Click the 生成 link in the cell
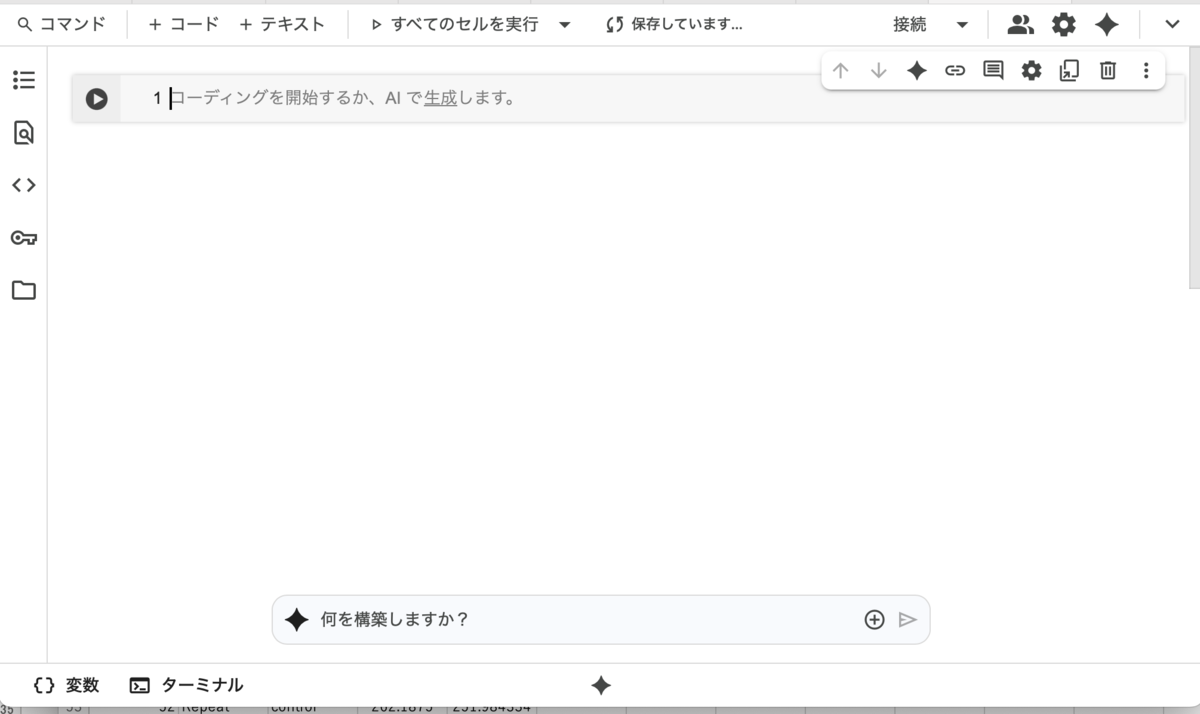The width and height of the screenshot is (1200, 714). tap(440, 98)
